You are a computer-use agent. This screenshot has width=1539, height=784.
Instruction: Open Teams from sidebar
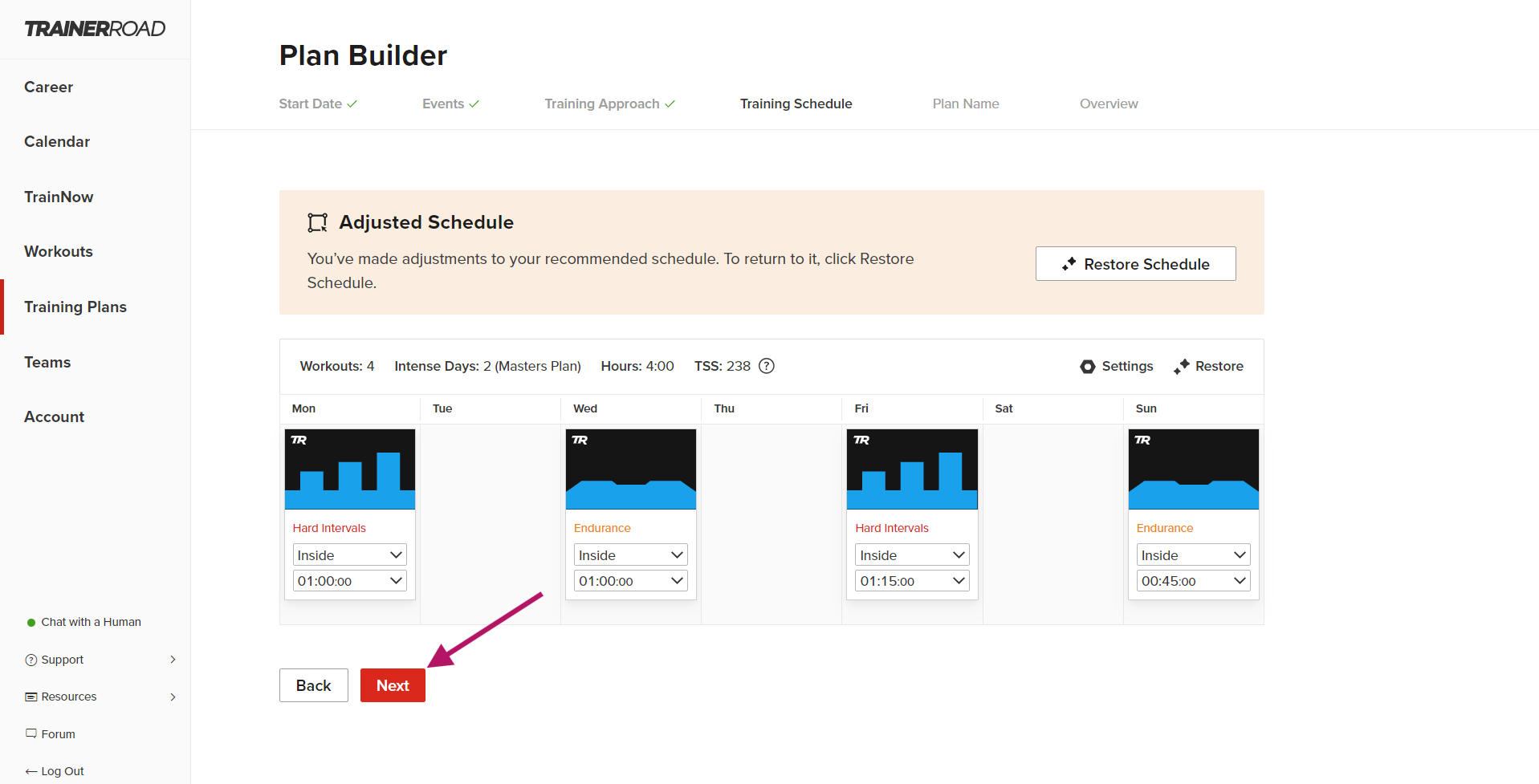[x=47, y=362]
